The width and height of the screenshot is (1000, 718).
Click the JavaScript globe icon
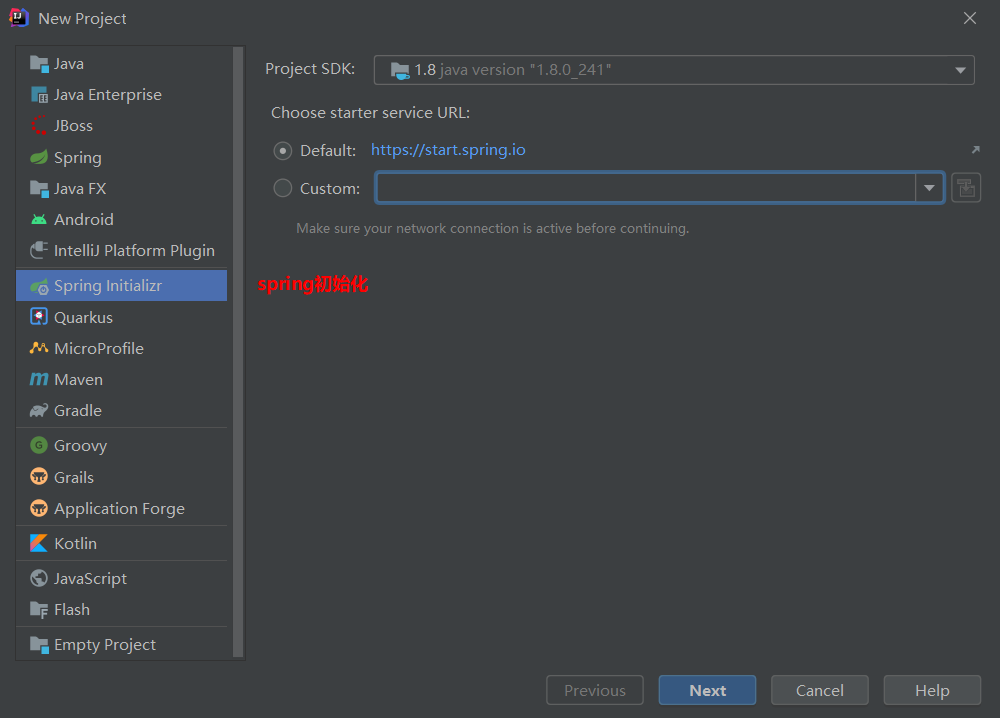click(39, 578)
